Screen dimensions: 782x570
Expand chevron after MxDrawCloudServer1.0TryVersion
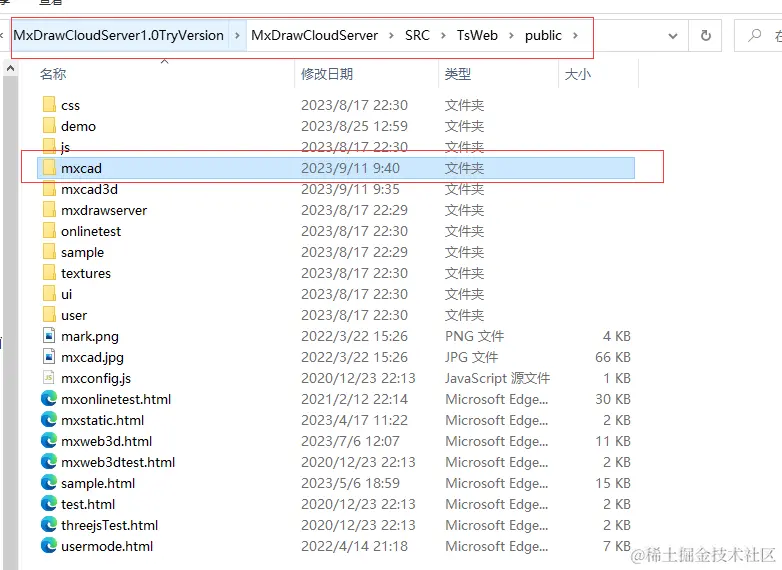click(237, 35)
